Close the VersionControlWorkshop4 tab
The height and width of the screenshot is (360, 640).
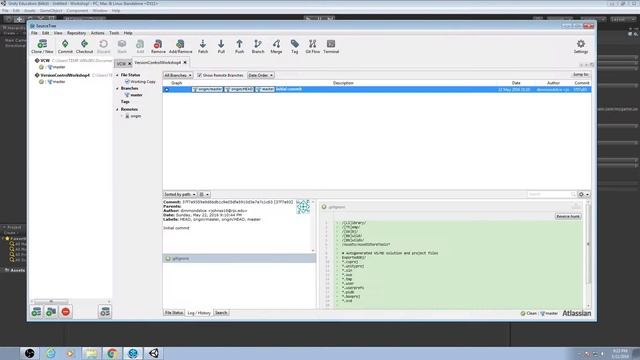pyautogui.click(x=185, y=62)
